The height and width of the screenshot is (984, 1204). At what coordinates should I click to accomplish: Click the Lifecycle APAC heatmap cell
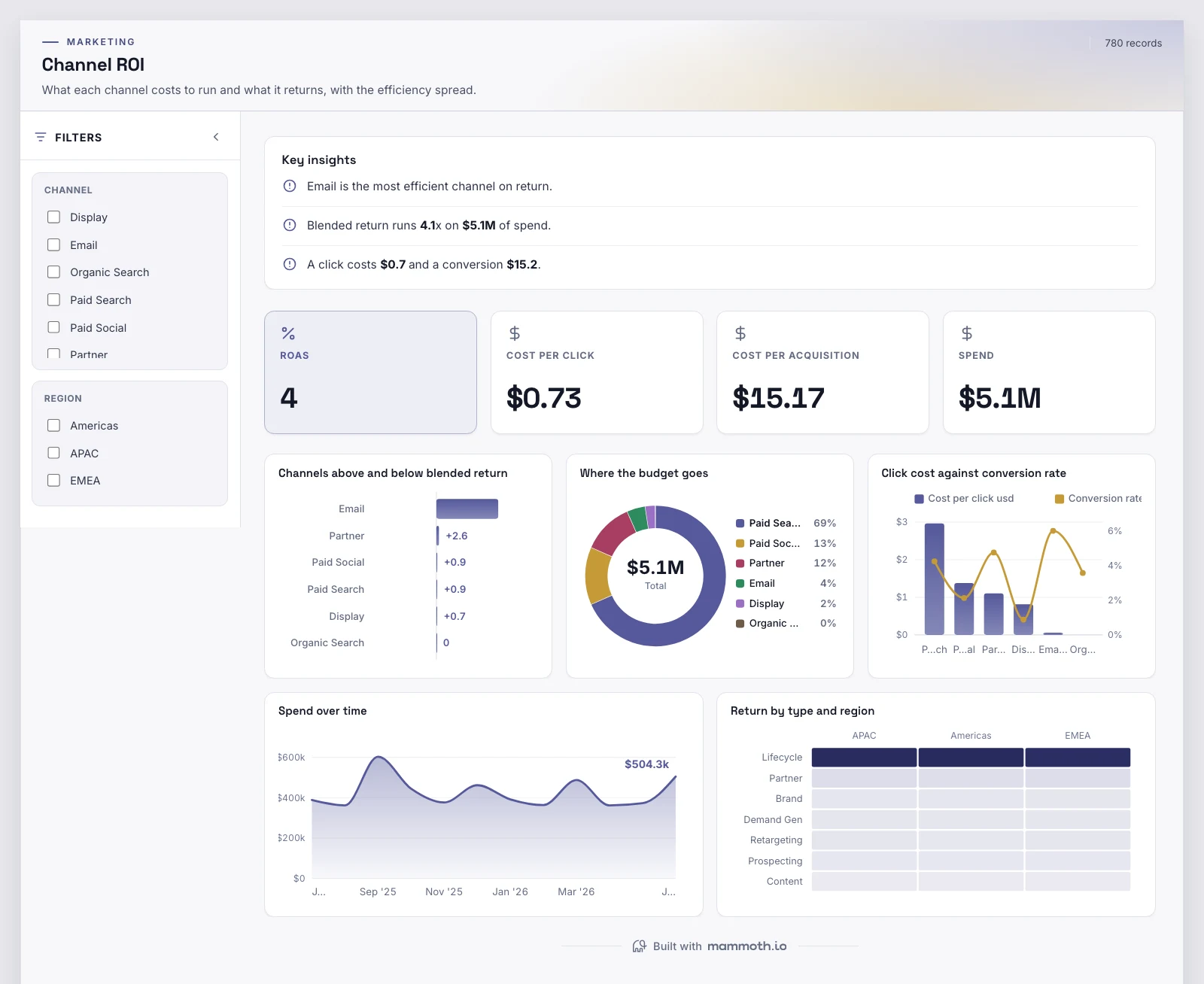tap(864, 758)
